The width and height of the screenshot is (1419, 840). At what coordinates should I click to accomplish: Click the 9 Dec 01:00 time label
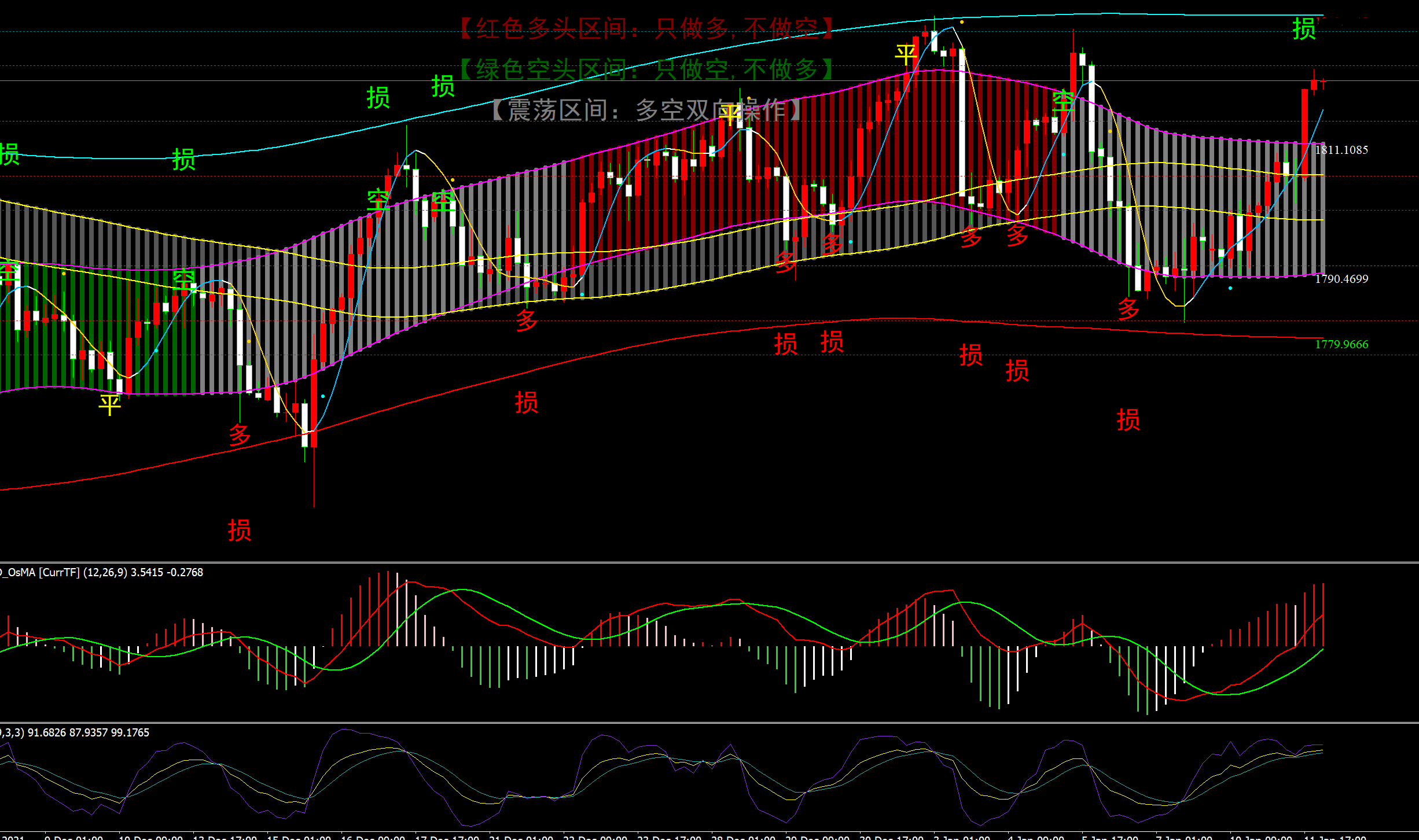(73, 837)
